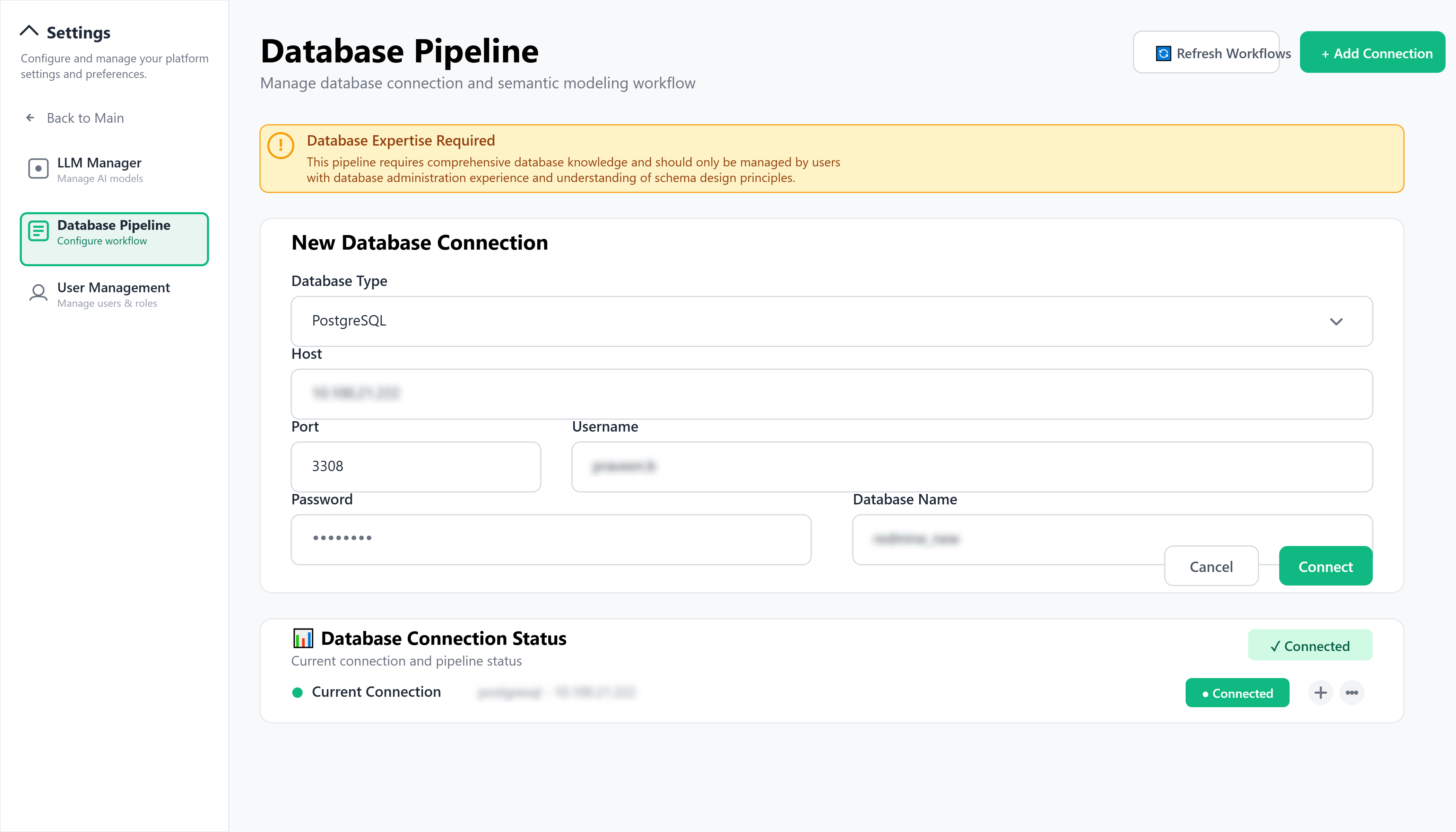The image size is (1456, 832).
Task: Click the warning exclamation icon in banner
Action: point(280,146)
